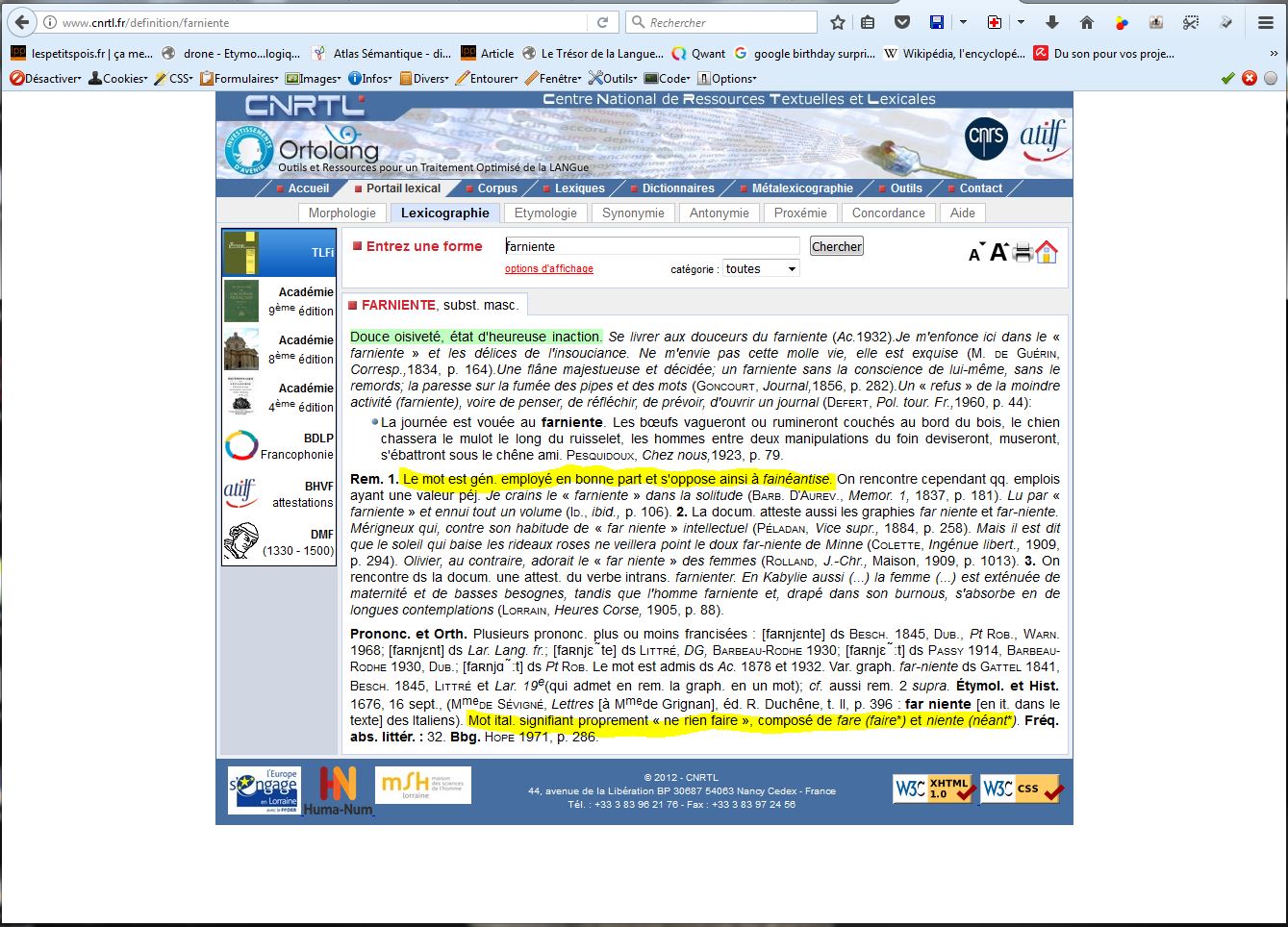The image size is (1288, 927).
Task: Expand the Infos developer menu
Action: click(x=371, y=79)
